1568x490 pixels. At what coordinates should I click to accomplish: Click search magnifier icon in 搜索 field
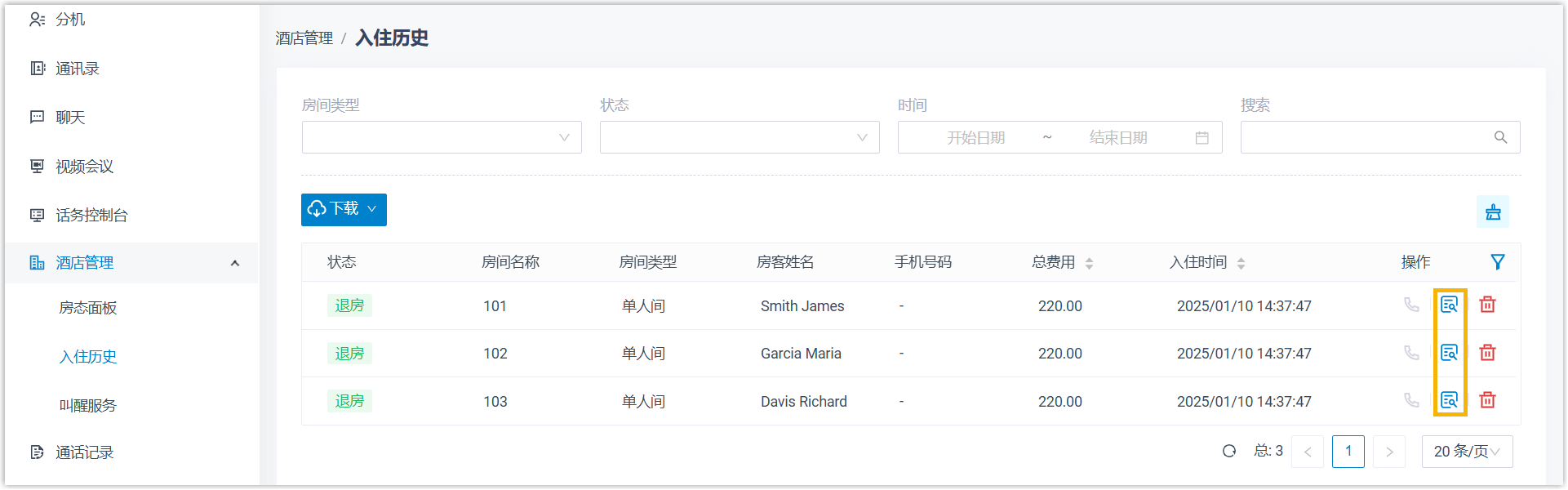[x=1500, y=137]
